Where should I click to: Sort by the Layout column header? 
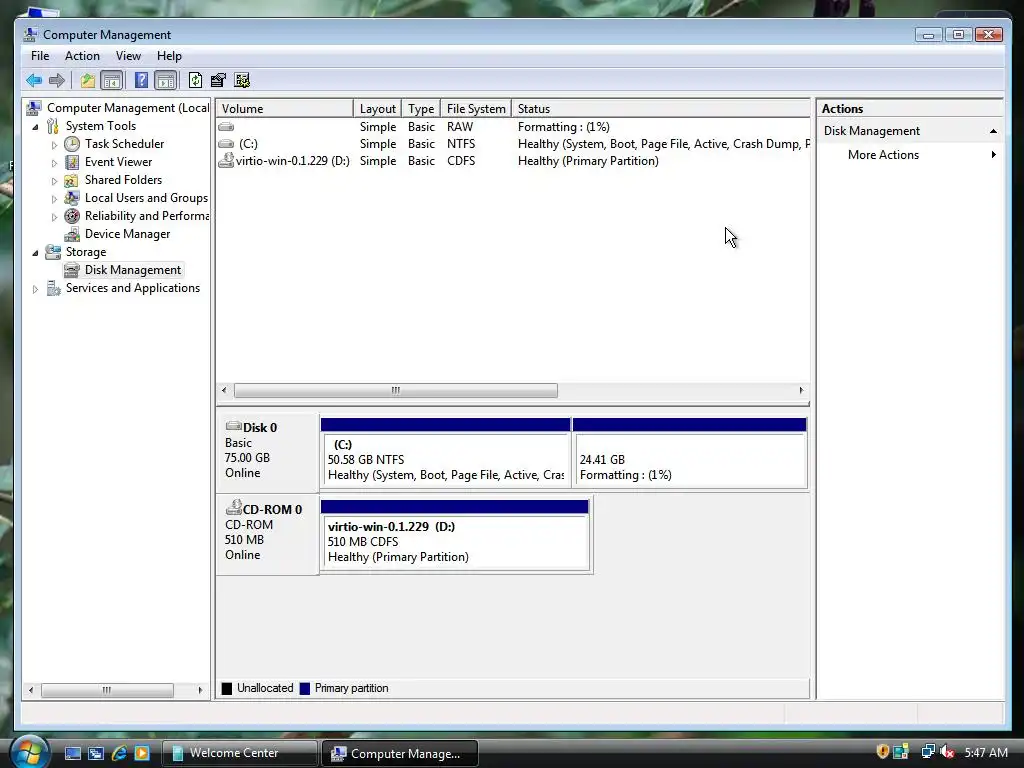coord(377,108)
